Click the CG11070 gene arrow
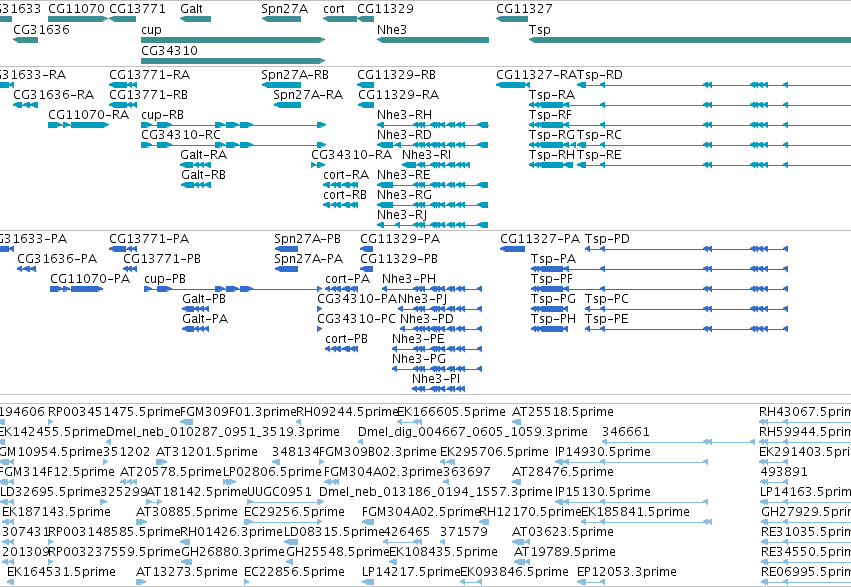Viewport: 851px width, 587px height. pos(78,19)
